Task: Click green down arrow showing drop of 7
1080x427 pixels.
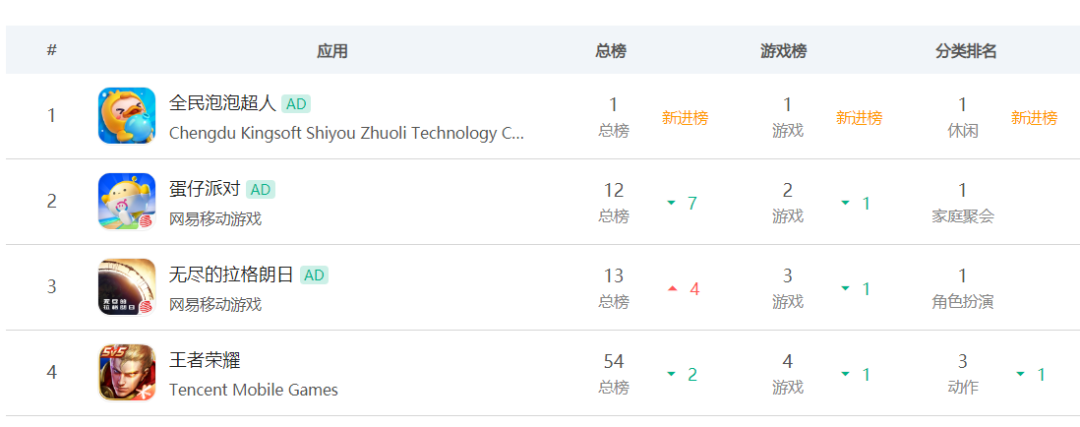Action: click(x=672, y=203)
